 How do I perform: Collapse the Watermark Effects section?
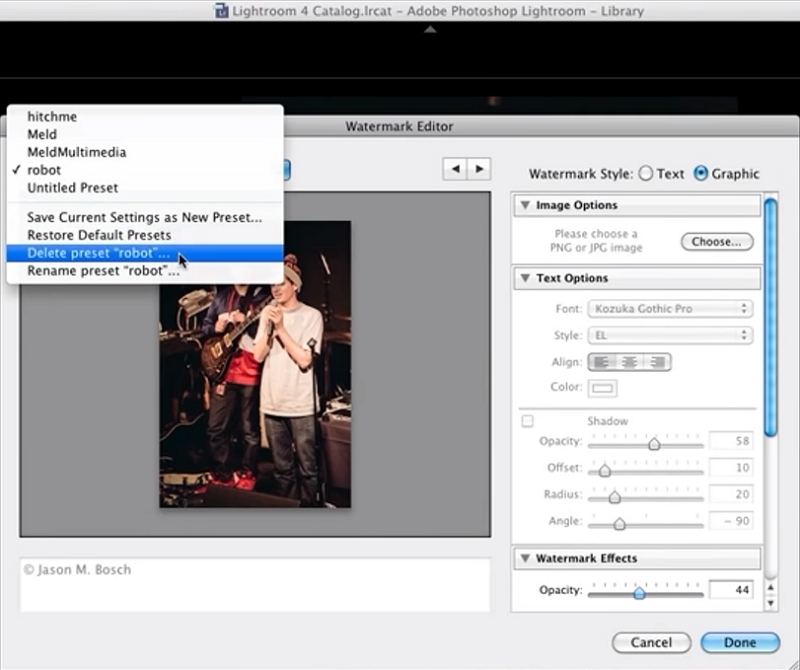(524, 559)
